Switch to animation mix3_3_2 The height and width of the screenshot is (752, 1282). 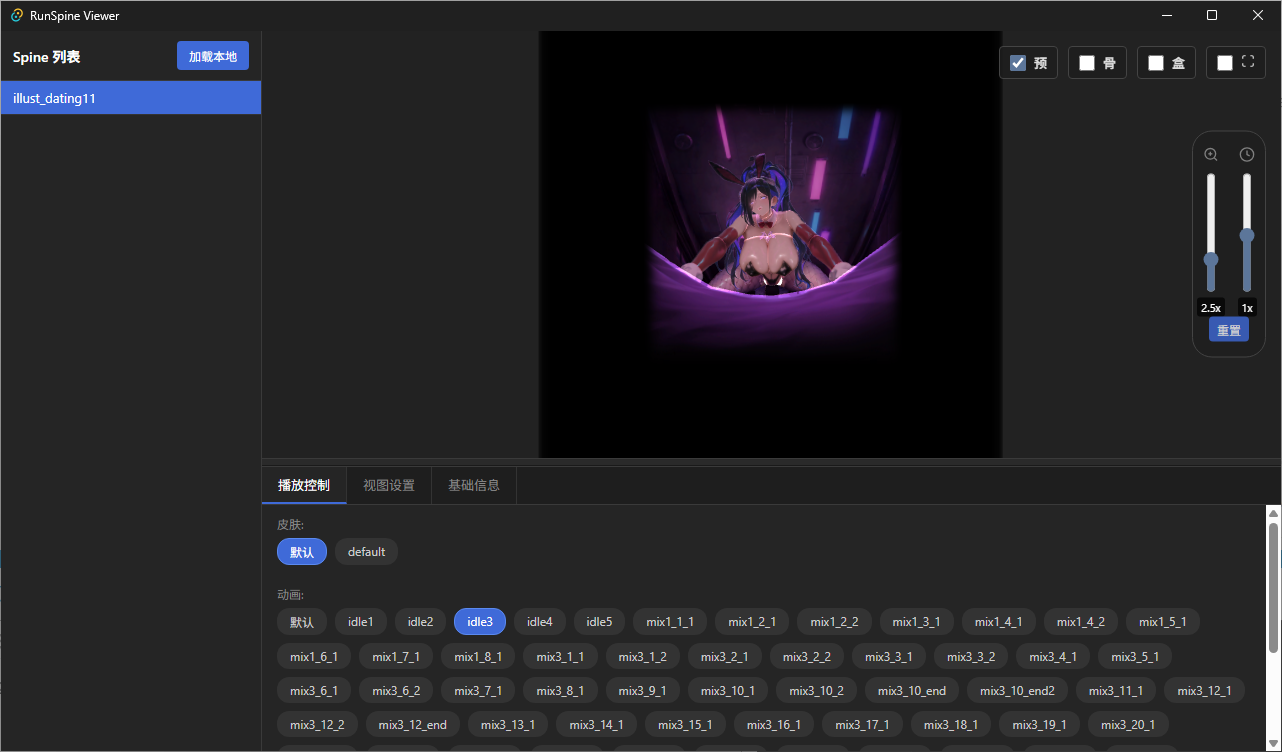pos(971,657)
